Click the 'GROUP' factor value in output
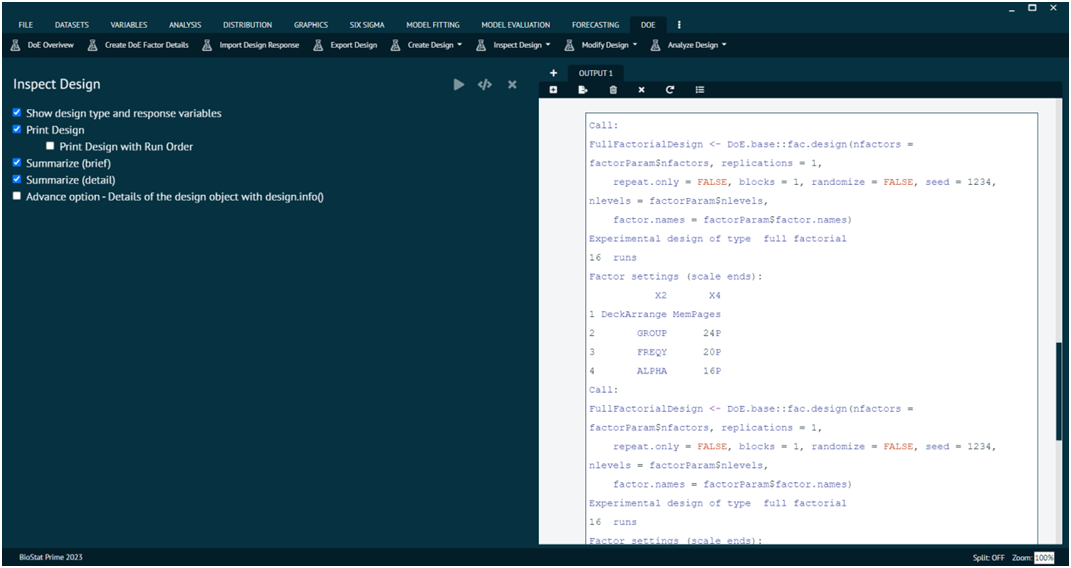The height and width of the screenshot is (568, 1071). pos(652,333)
